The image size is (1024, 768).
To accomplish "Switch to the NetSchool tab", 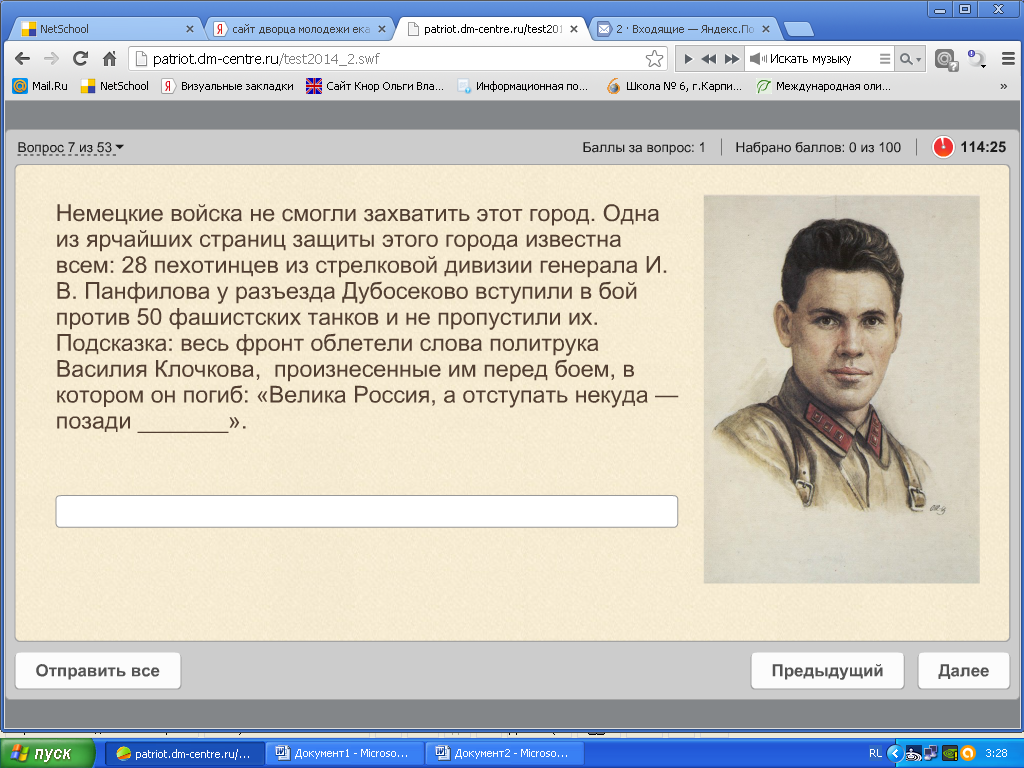I will [104, 29].
